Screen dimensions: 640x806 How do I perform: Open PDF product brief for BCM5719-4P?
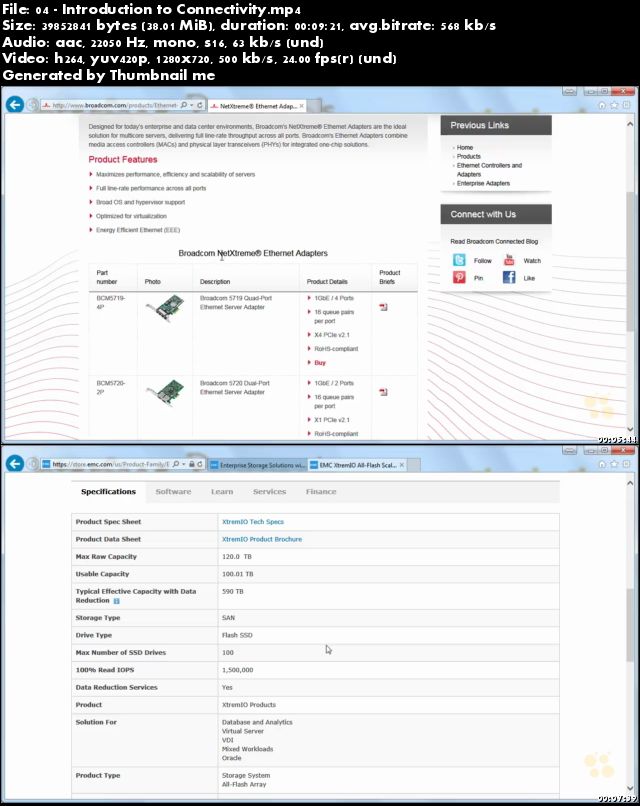pyautogui.click(x=383, y=307)
